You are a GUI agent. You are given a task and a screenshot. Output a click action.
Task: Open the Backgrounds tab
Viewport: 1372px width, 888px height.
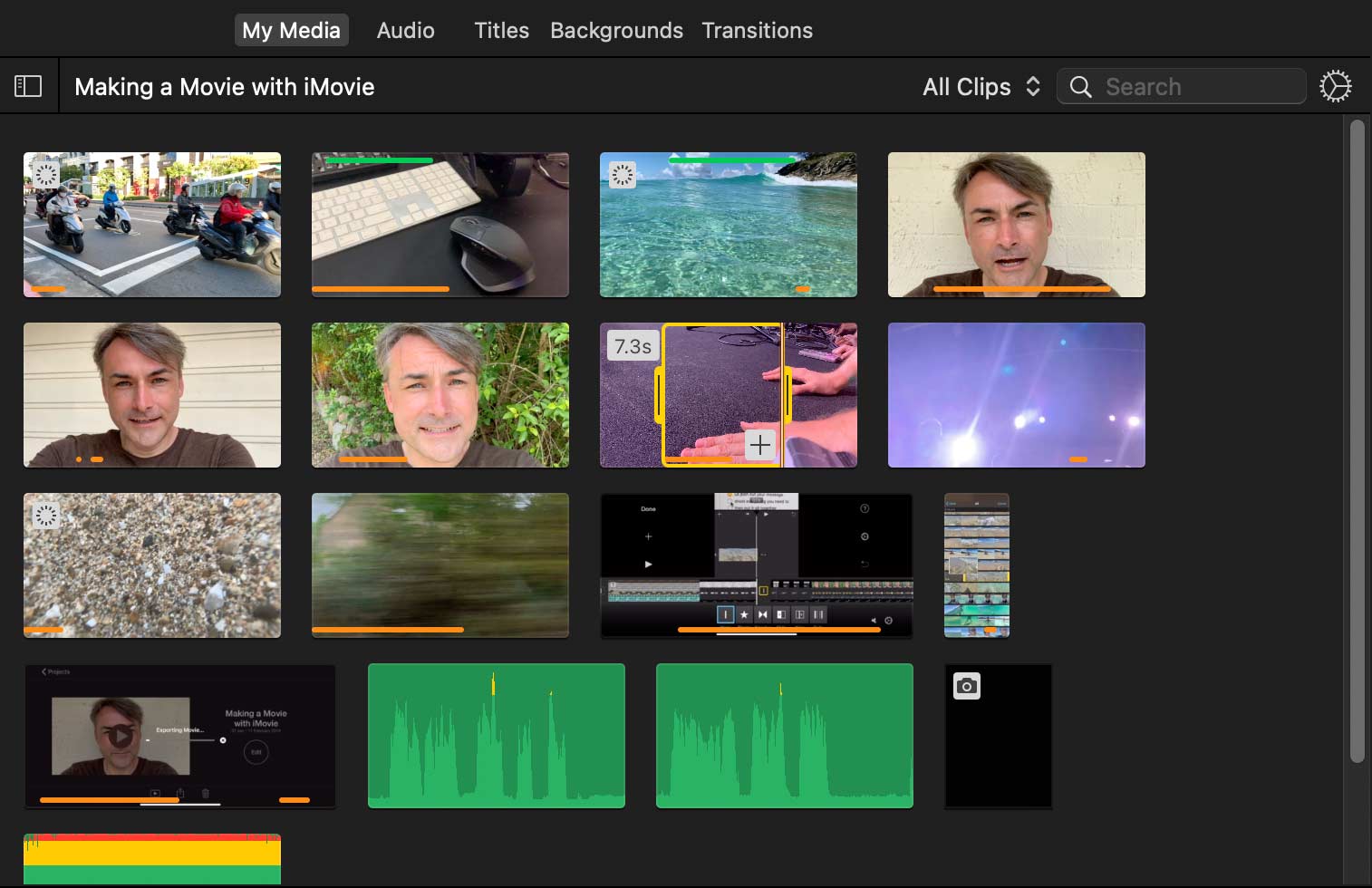tap(616, 30)
